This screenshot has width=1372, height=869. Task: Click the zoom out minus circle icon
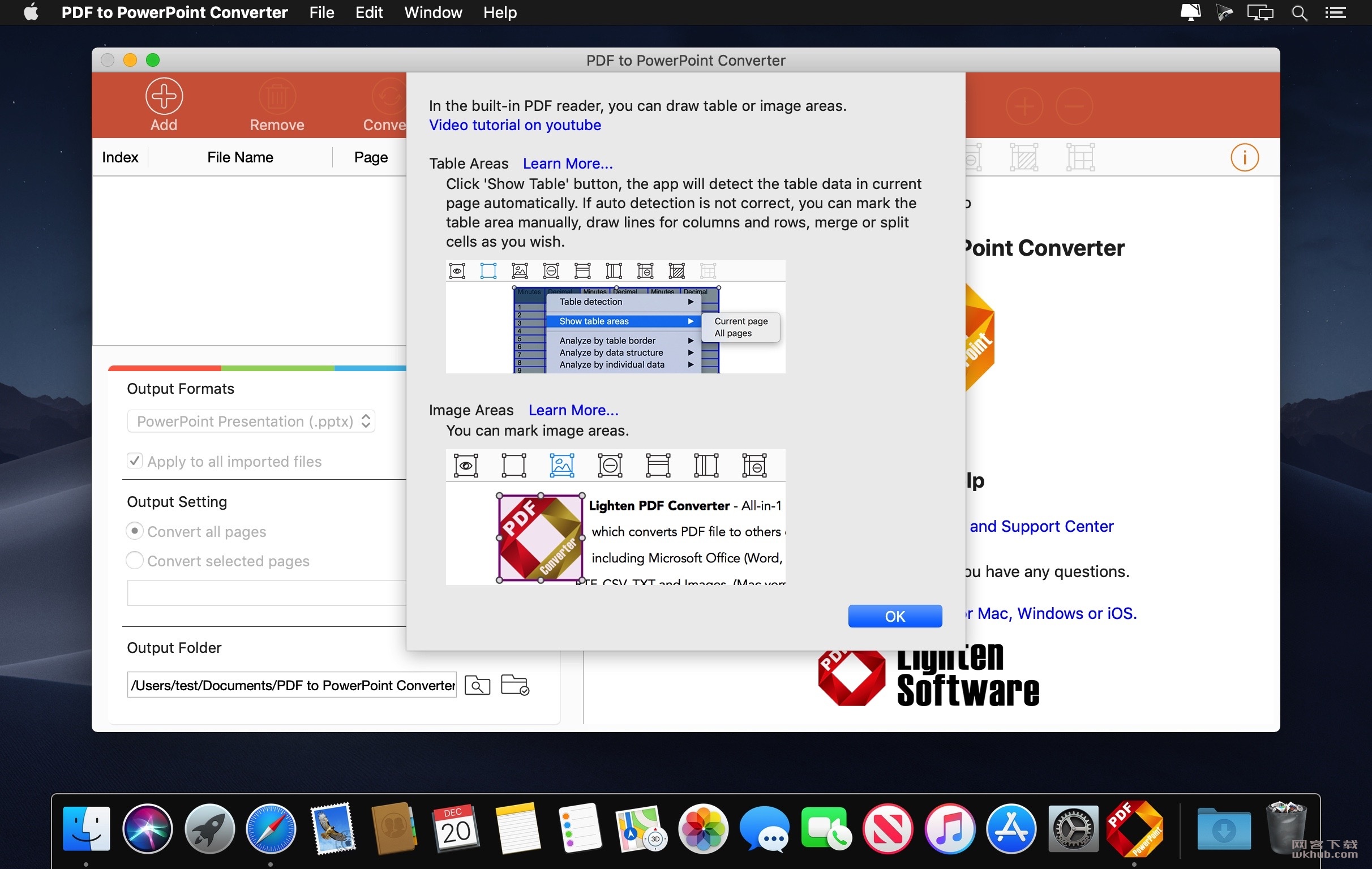[x=1074, y=106]
